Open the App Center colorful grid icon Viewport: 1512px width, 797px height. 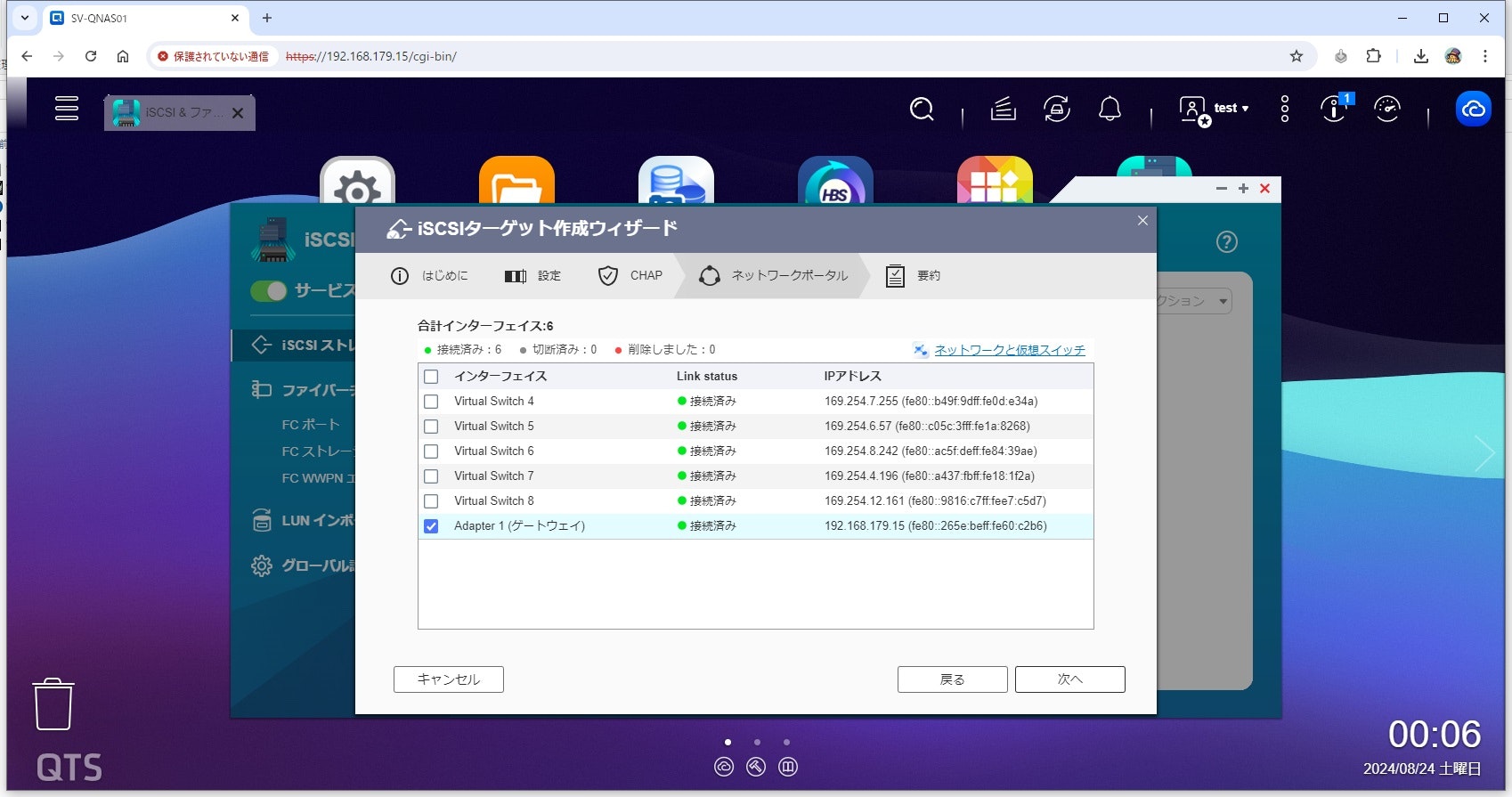click(x=995, y=181)
